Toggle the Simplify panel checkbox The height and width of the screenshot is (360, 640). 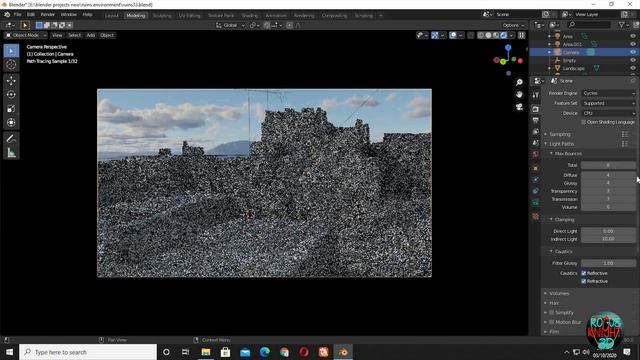point(551,313)
